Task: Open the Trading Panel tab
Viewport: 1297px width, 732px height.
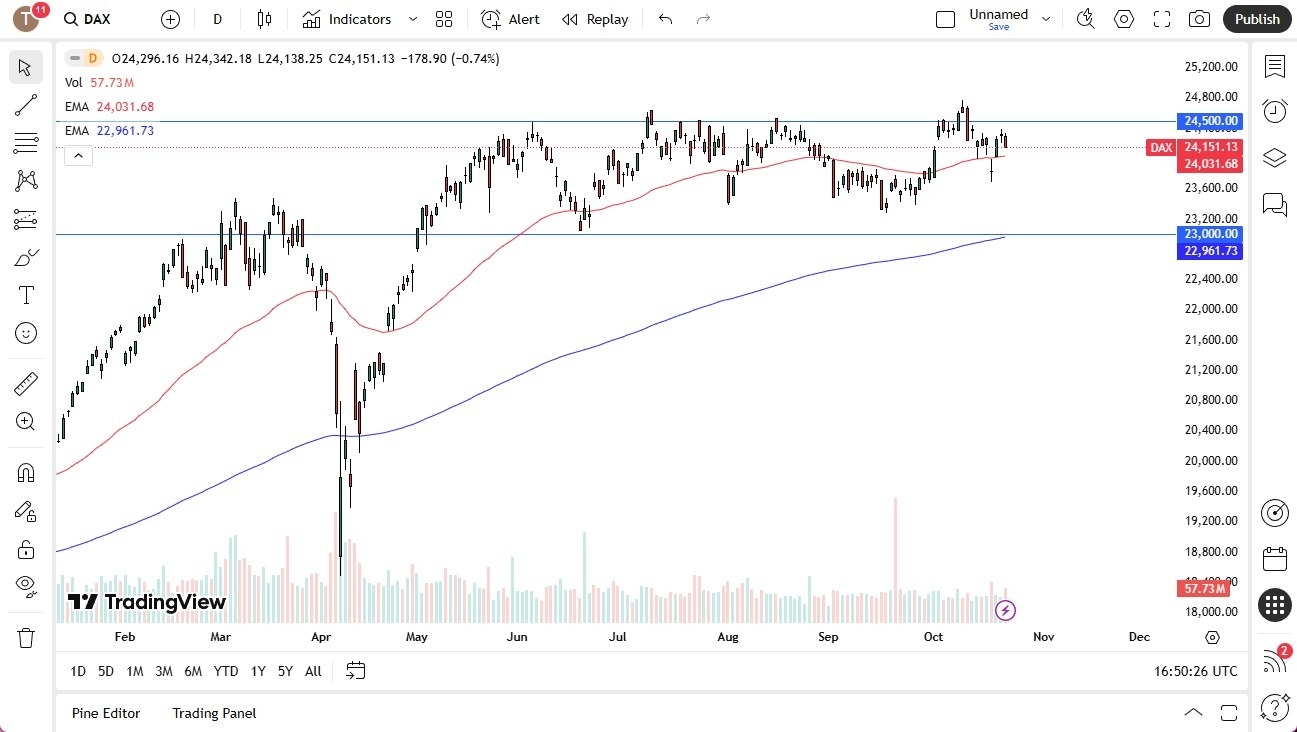Action: click(x=213, y=713)
